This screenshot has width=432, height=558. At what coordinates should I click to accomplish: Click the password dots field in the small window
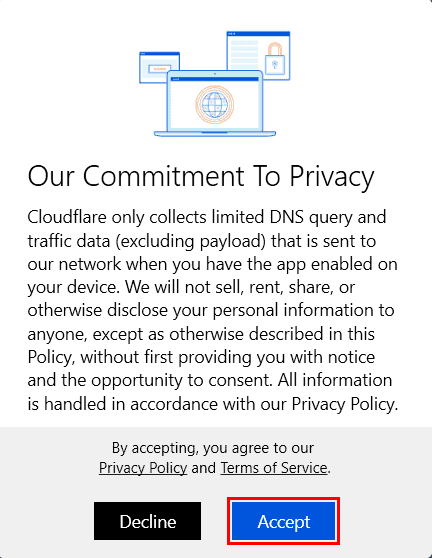tap(159, 69)
